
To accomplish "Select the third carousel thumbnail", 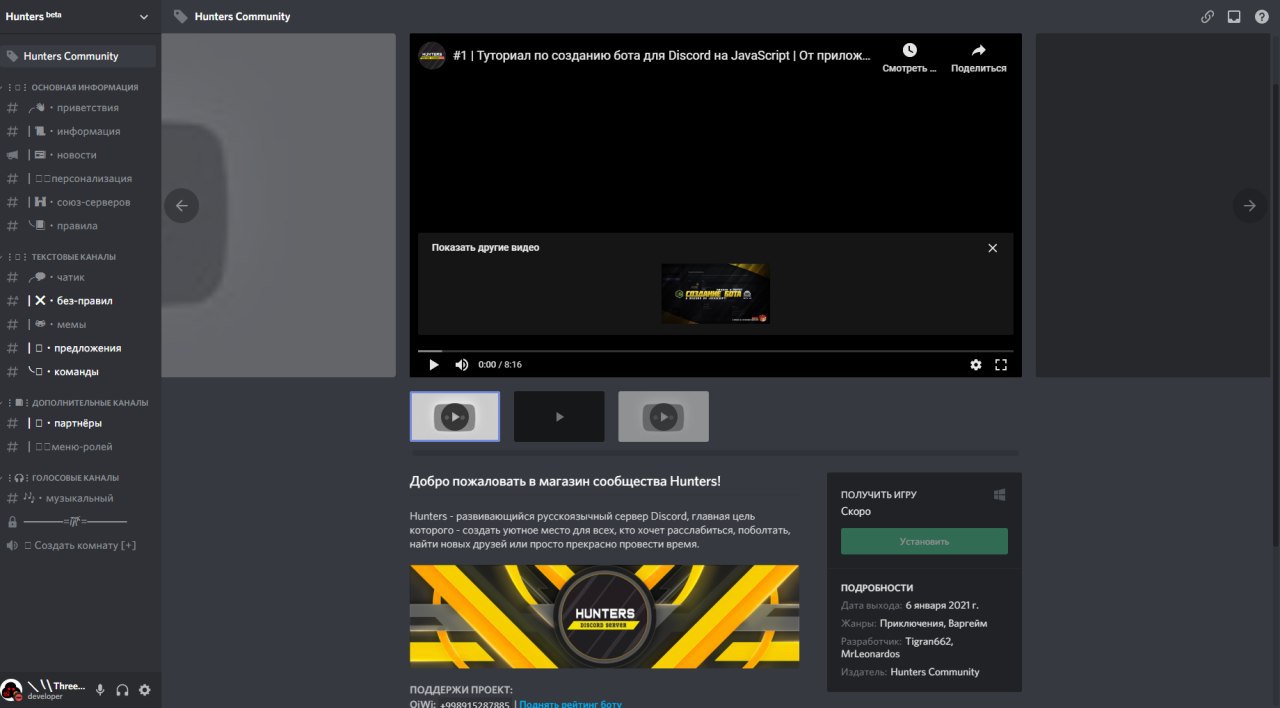I will [663, 416].
